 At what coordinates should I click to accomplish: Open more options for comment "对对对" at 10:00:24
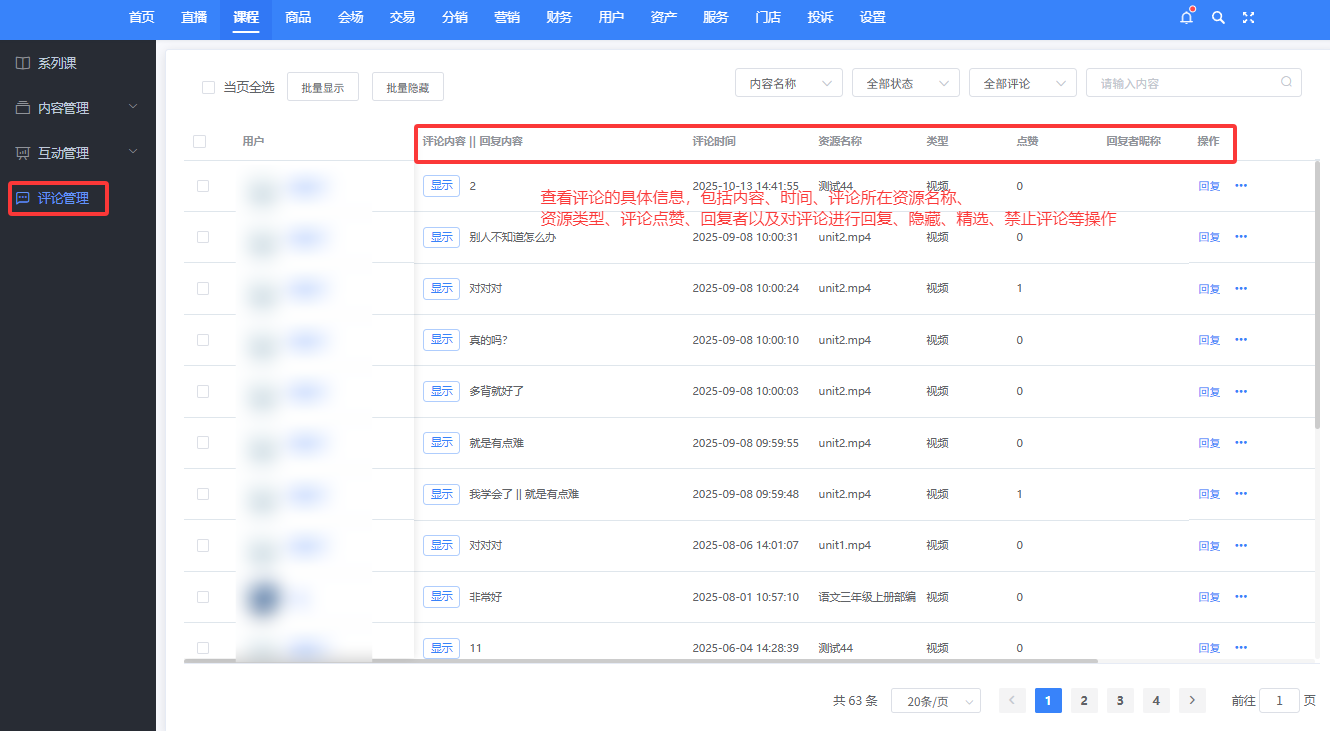1241,288
